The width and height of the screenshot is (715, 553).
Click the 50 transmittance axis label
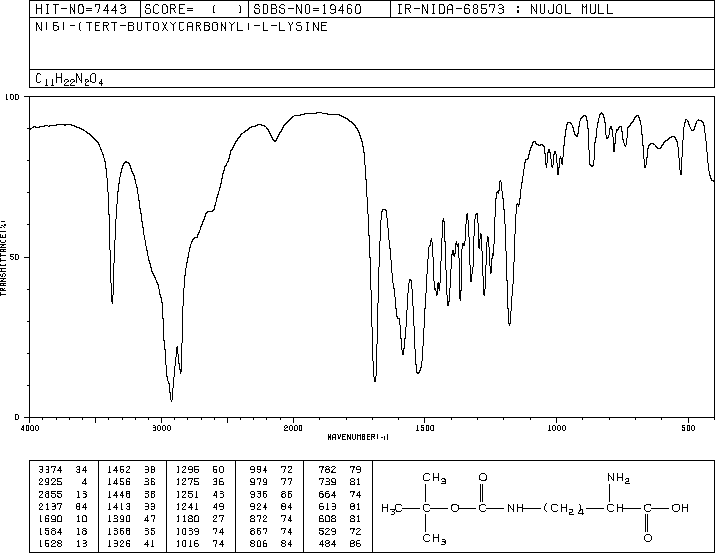pyautogui.click(x=15, y=257)
